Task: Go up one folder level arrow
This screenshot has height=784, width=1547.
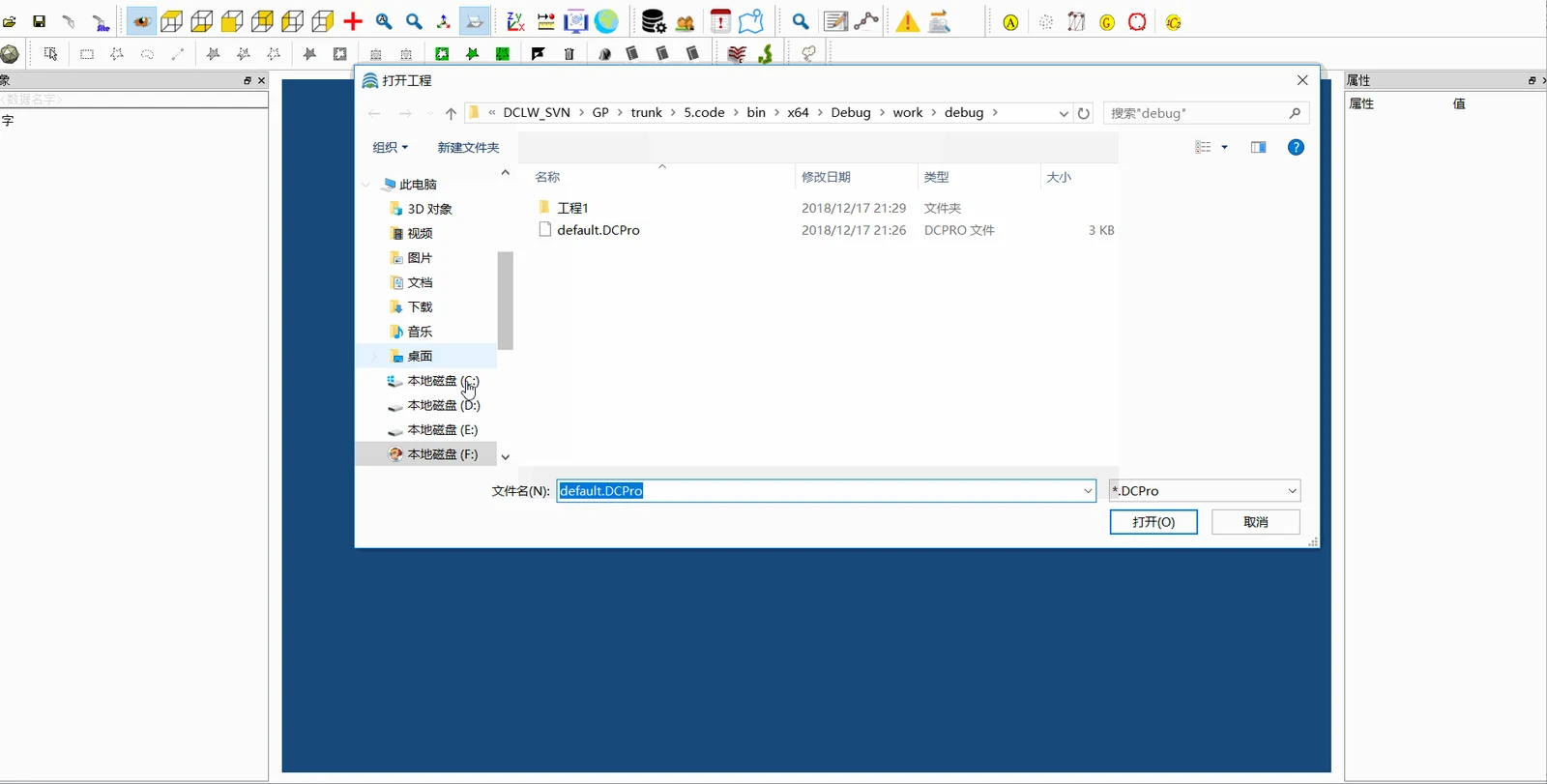Action: click(x=451, y=113)
